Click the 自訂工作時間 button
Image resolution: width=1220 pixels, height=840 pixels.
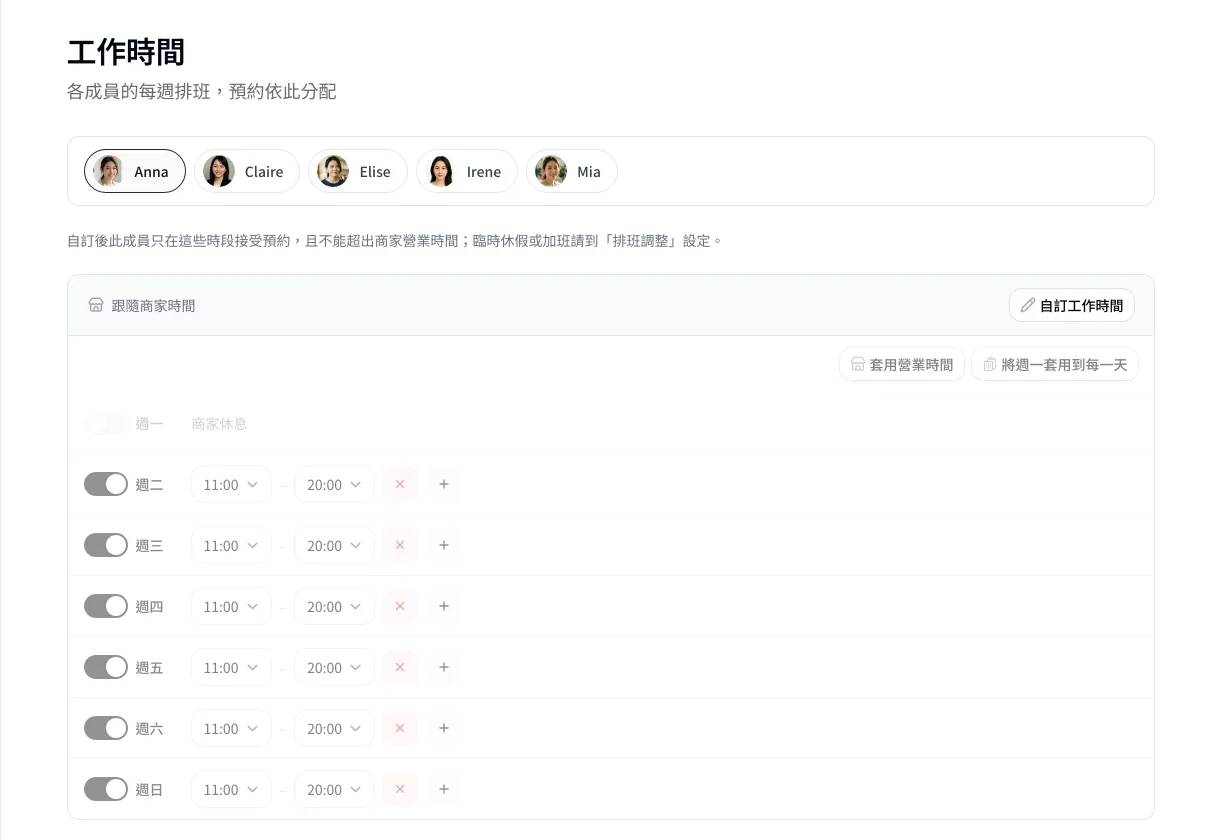tap(1072, 305)
